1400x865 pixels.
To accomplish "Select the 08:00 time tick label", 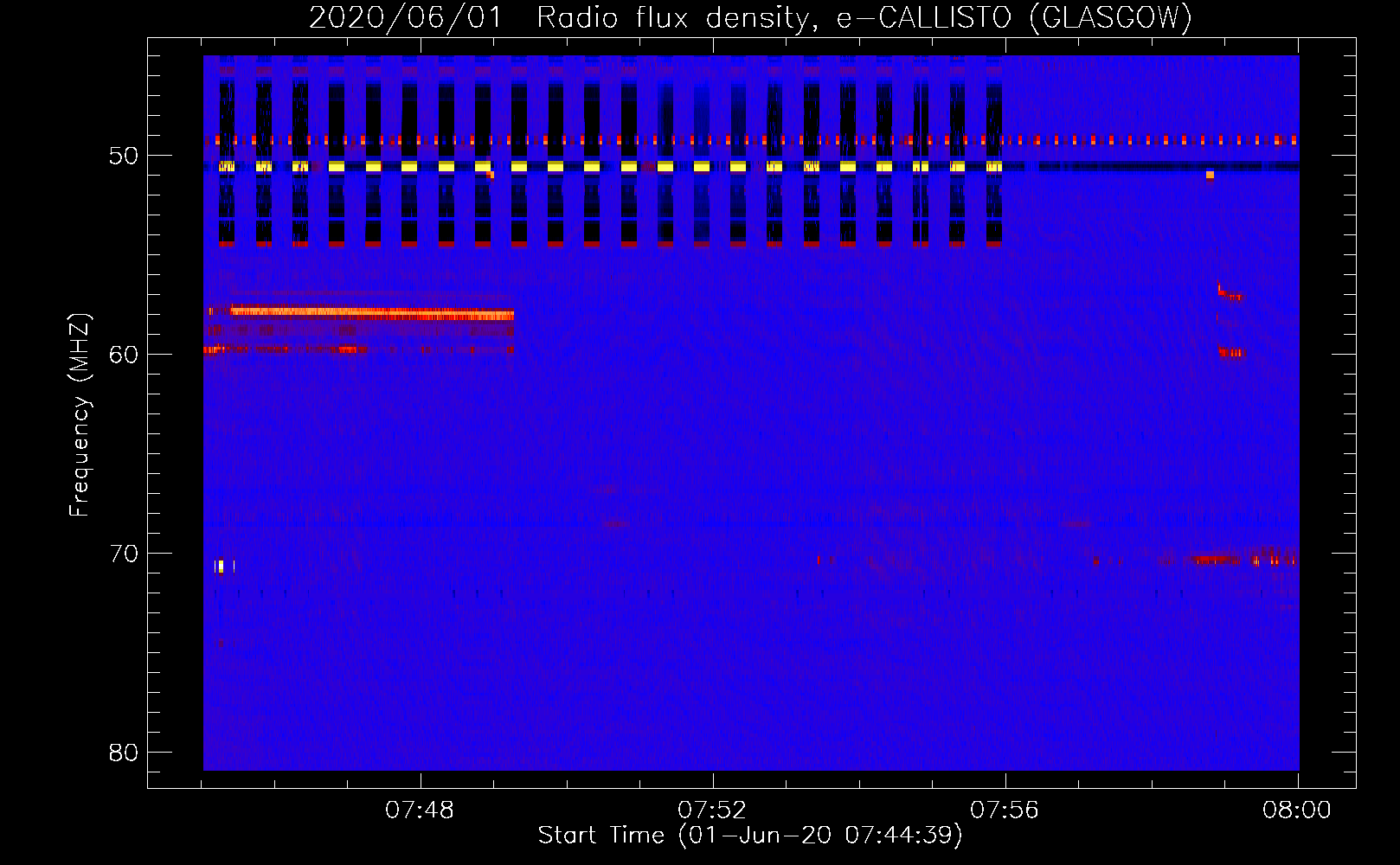I will [x=1296, y=811].
